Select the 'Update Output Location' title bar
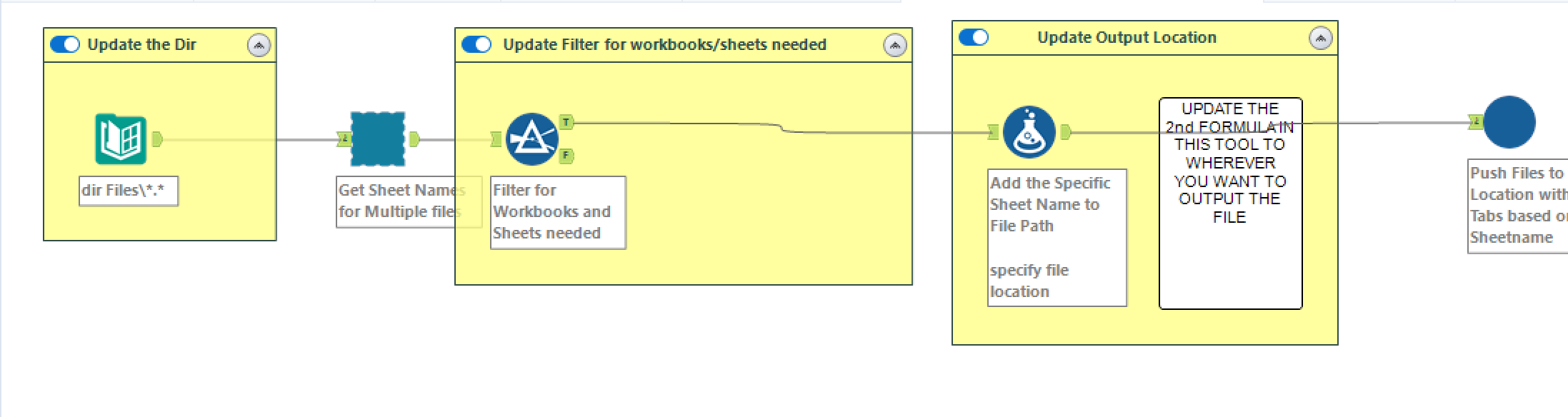Screen dimensions: 1568x417 click(1127, 38)
